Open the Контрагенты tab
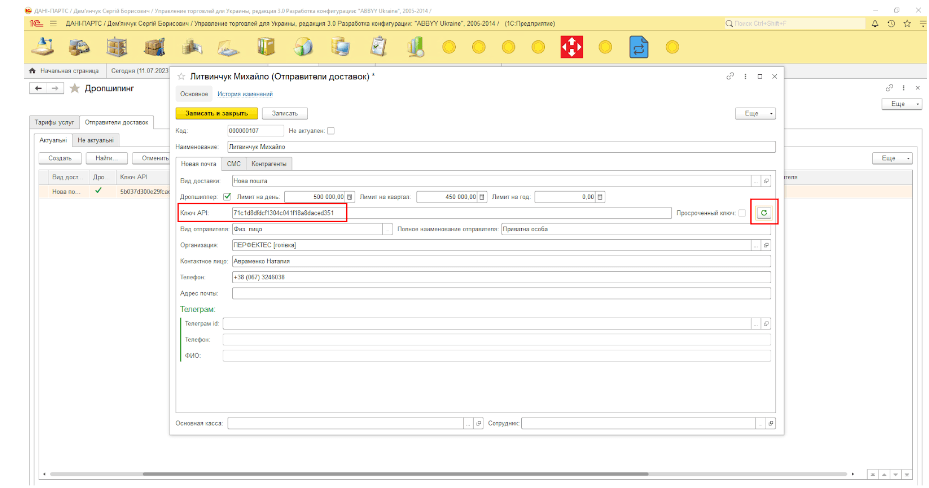This screenshot has height=488, width=929. click(x=269, y=164)
